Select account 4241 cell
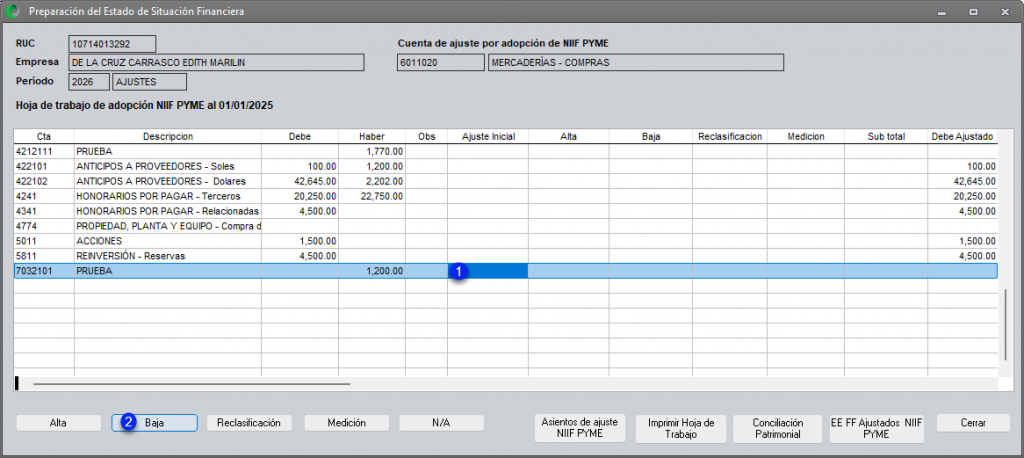 click(x=44, y=196)
